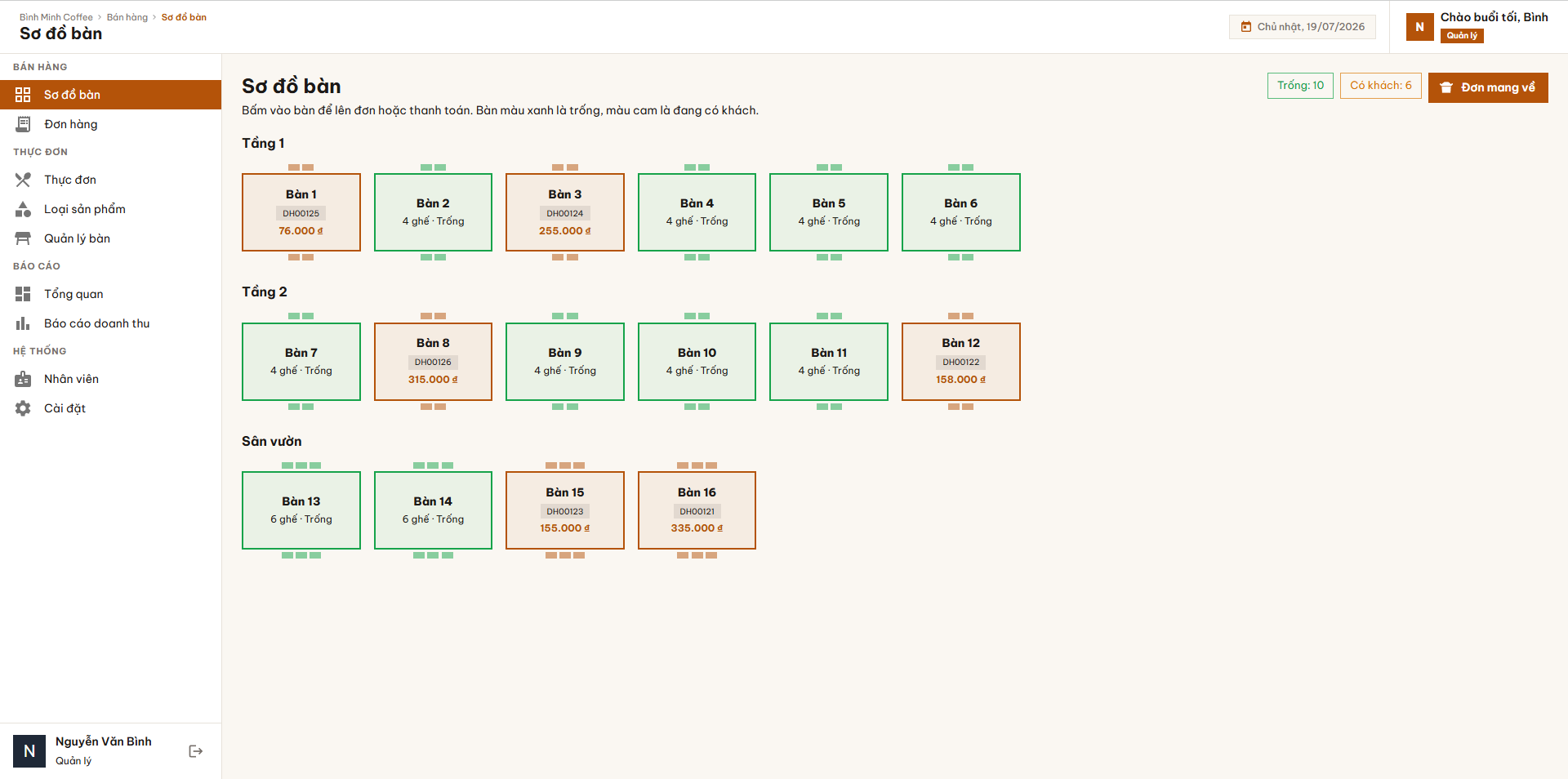1568x779 pixels.
Task: Open Quản lý bàn in the sidebar
Action: point(110,238)
